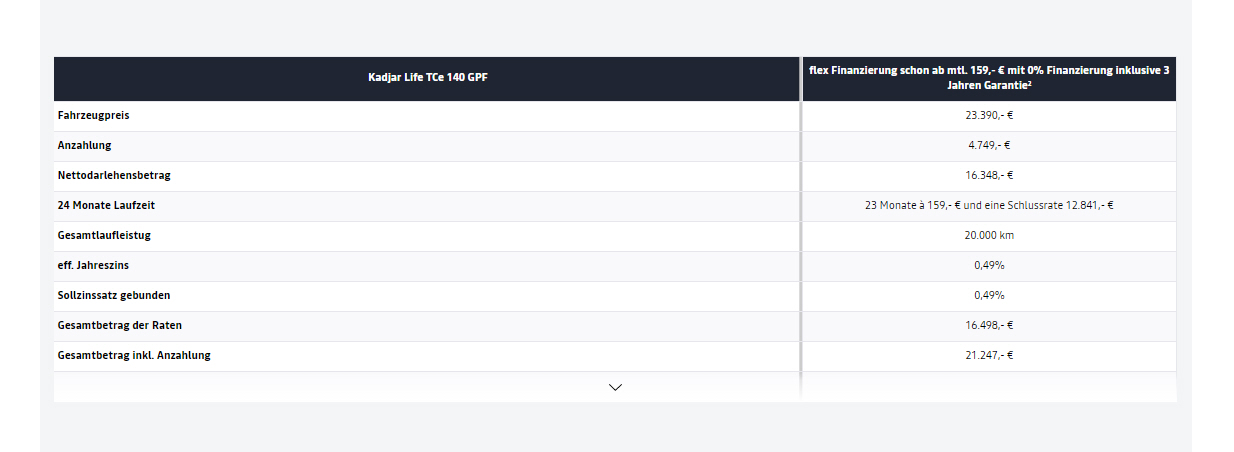Image resolution: width=1234 pixels, height=452 pixels.
Task: Click the Kadjar Life TCe 140 GPF header
Action: click(427, 78)
